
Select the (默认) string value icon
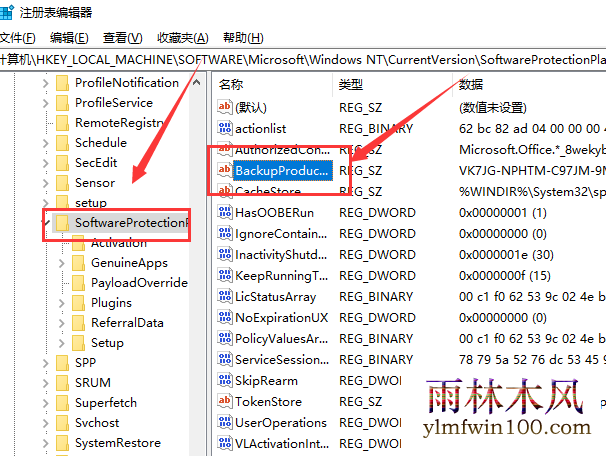coord(225,107)
